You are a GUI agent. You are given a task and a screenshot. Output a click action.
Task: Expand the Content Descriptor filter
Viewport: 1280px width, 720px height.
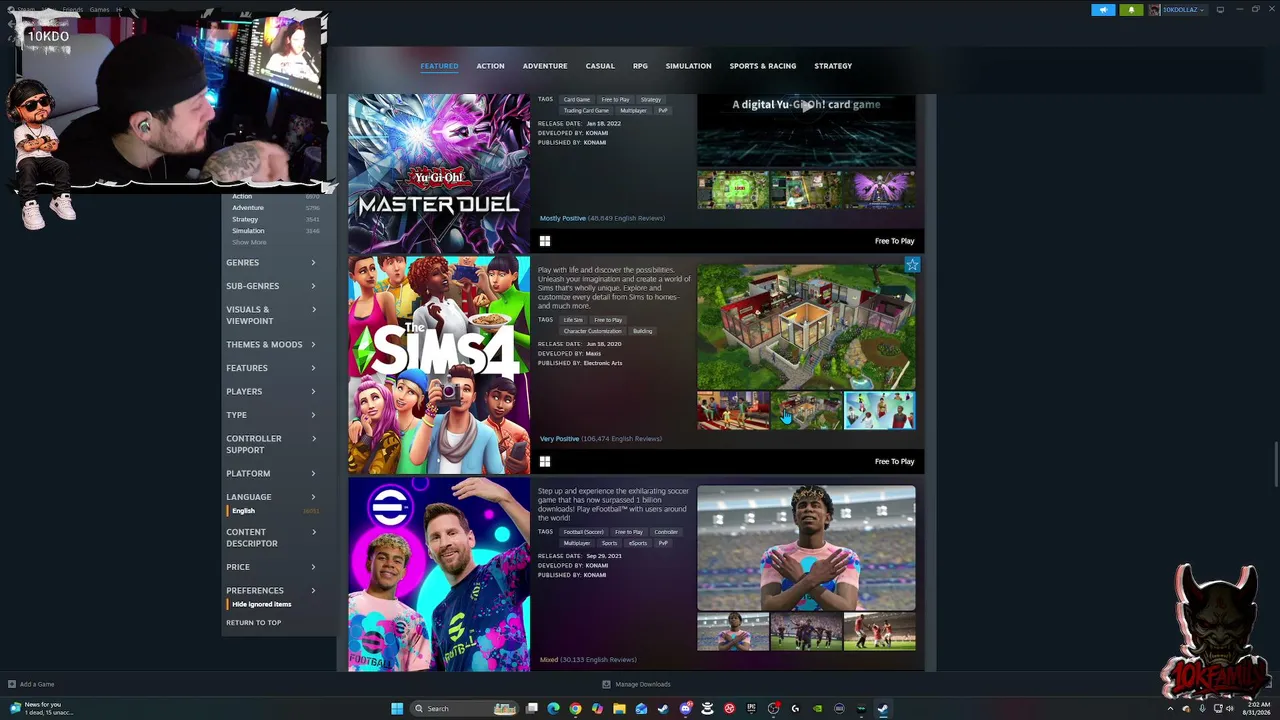(x=271, y=538)
